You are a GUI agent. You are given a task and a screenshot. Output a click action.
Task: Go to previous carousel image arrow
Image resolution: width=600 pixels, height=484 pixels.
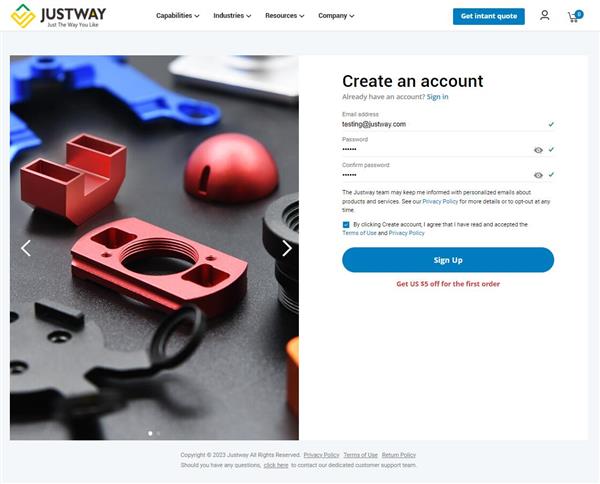coord(26,248)
